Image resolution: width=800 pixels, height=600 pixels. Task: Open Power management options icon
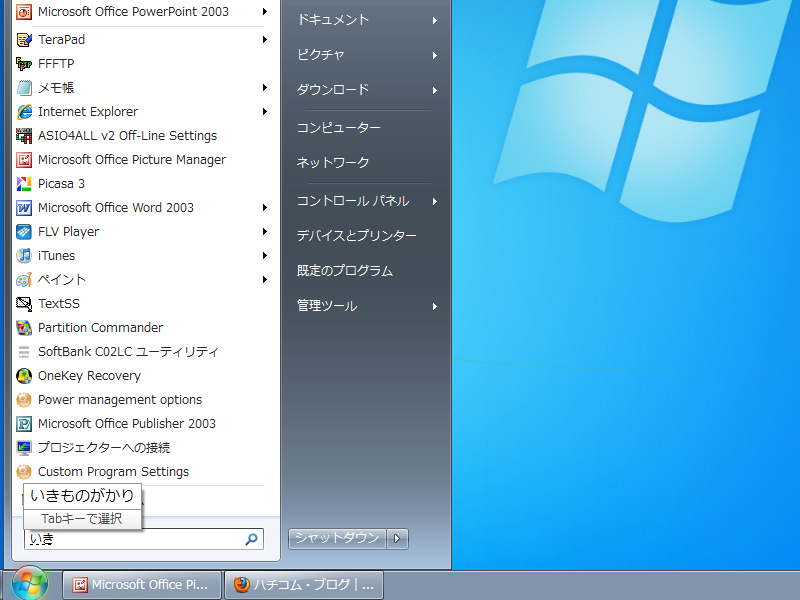pos(23,399)
